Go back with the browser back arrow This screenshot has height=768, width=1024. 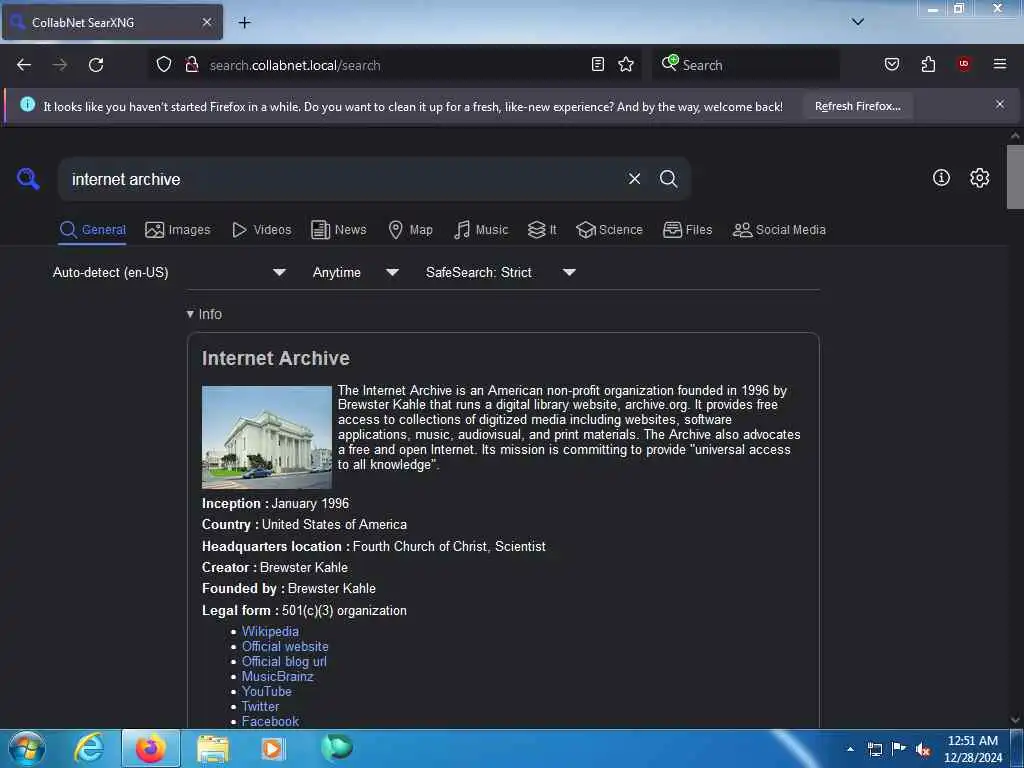click(24, 65)
